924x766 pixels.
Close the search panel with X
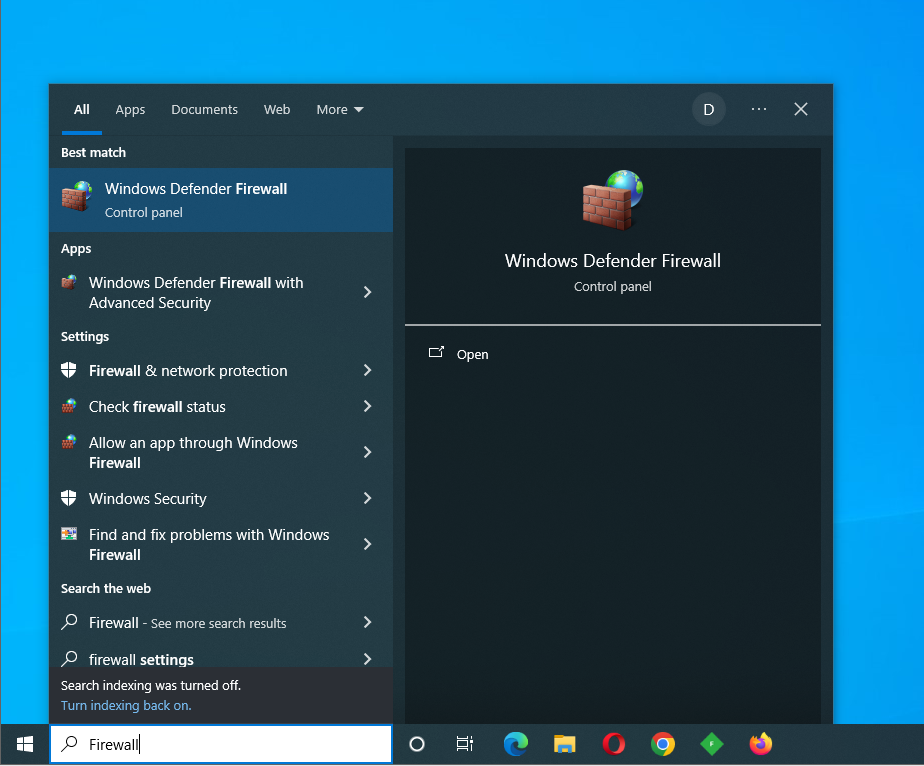801,109
